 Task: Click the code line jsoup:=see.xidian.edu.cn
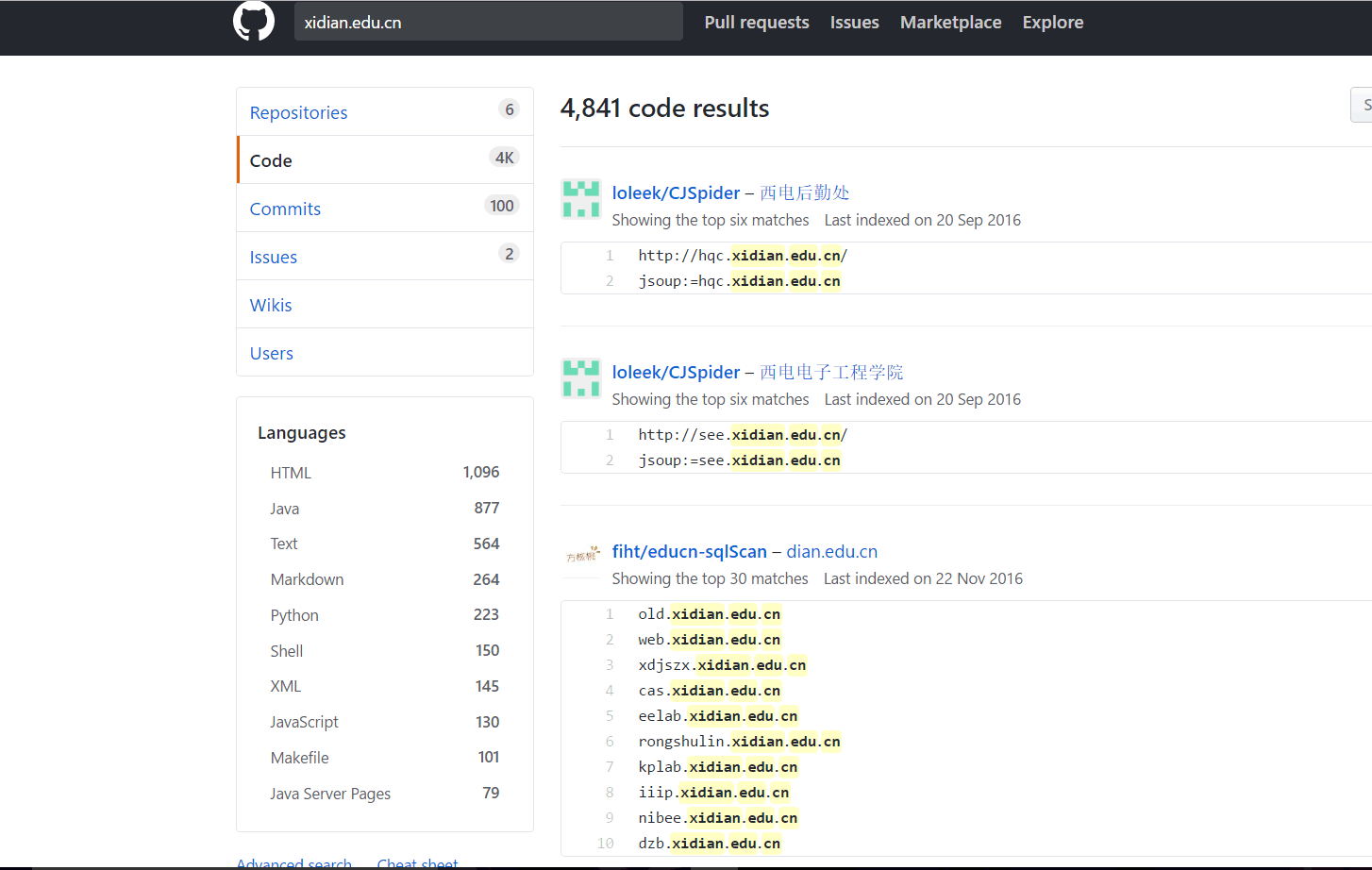point(739,460)
